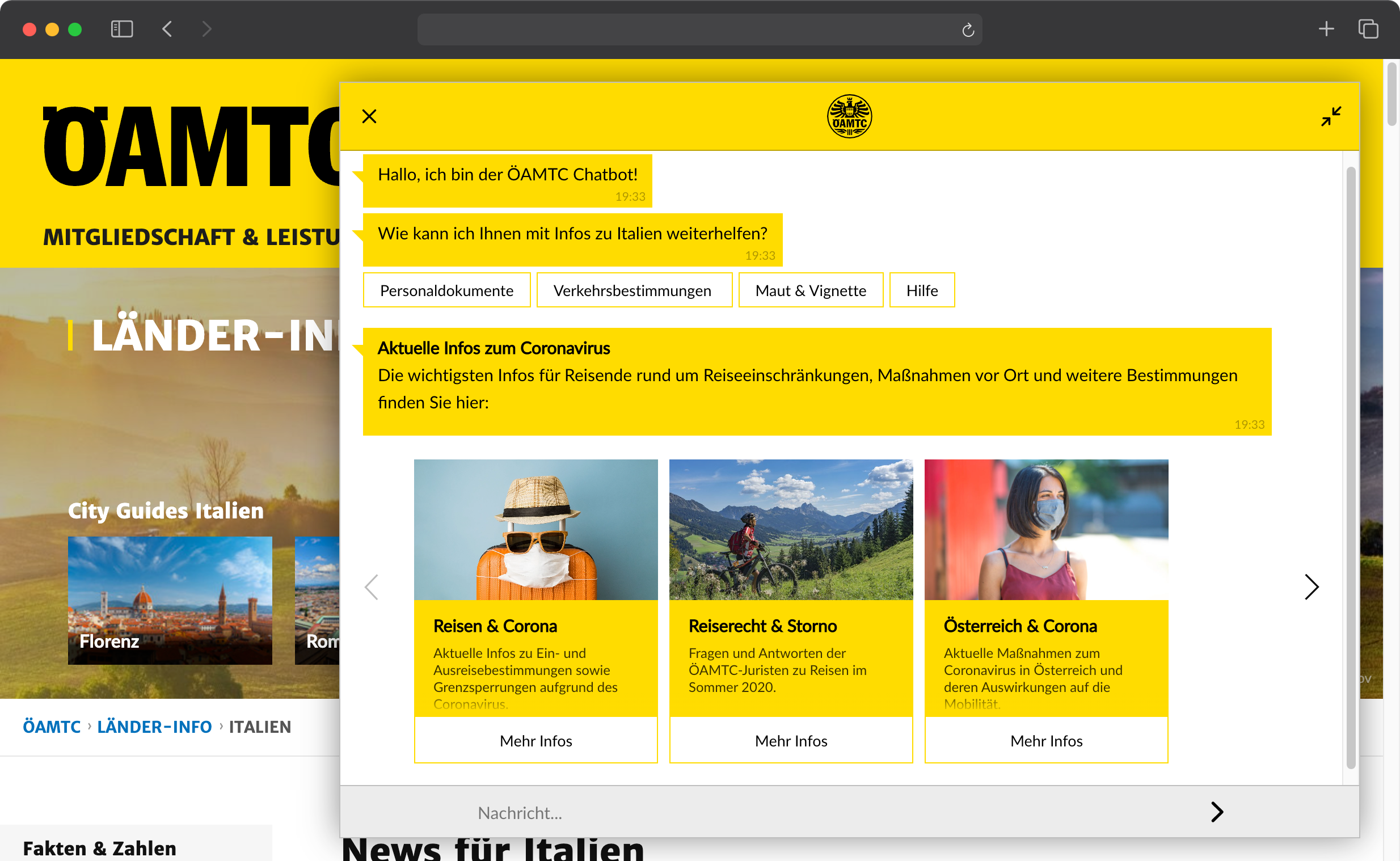Image resolution: width=1400 pixels, height=861 pixels.
Task: Click the City Guides Italien heading
Action: coord(166,510)
